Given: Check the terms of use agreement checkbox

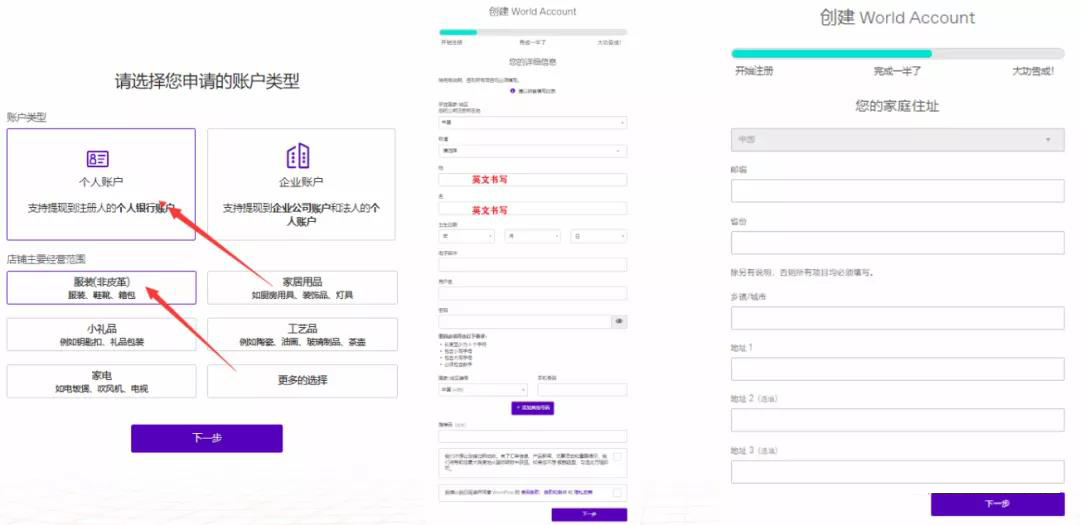Looking at the screenshot, I should click(618, 491).
